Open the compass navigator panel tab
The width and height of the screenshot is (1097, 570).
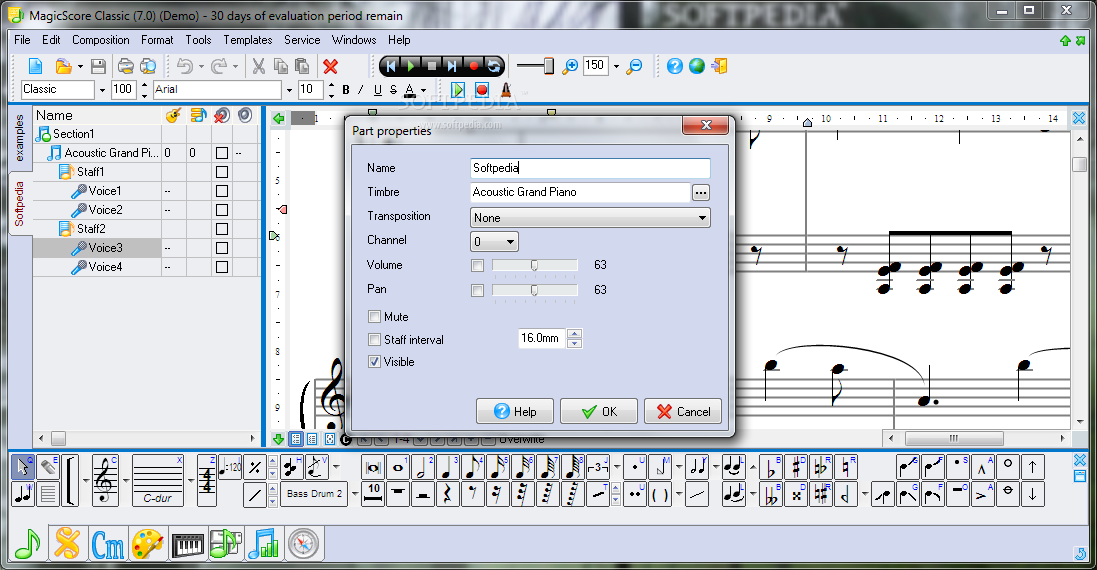(x=303, y=543)
